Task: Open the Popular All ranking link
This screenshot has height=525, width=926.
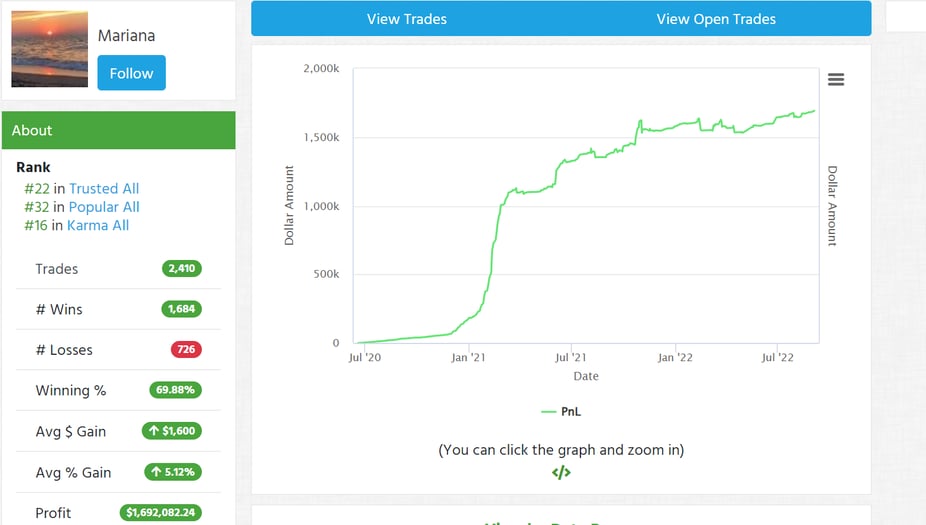Action: (104, 207)
